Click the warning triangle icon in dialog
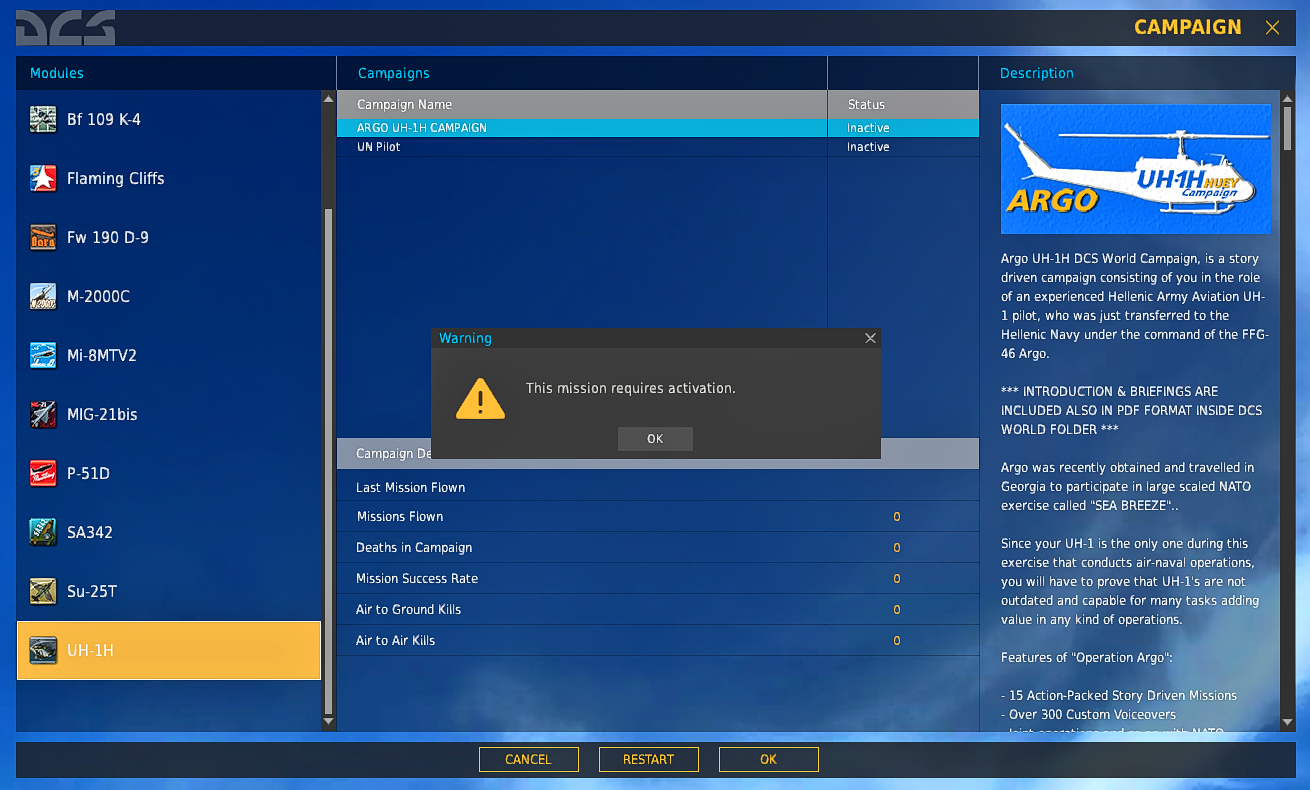 coord(480,398)
